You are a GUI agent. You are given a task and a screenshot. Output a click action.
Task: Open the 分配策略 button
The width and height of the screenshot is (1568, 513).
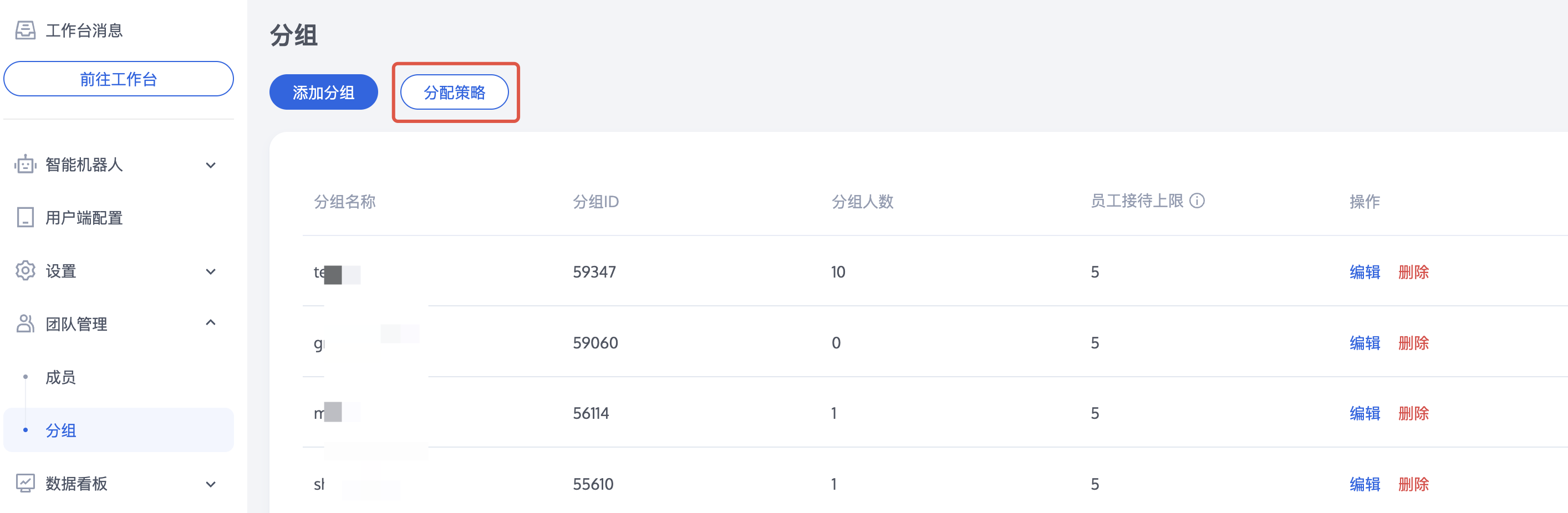[454, 92]
